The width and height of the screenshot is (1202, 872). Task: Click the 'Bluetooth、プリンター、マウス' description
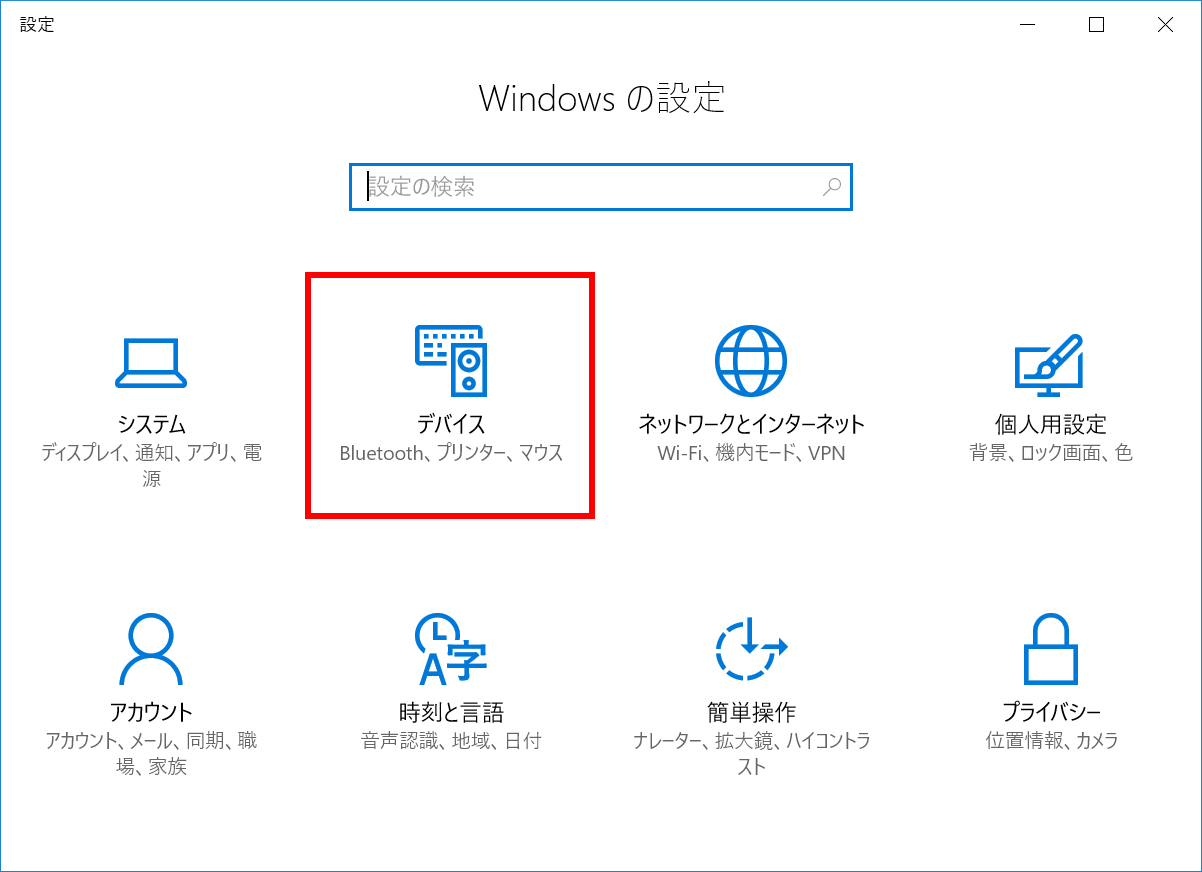451,453
